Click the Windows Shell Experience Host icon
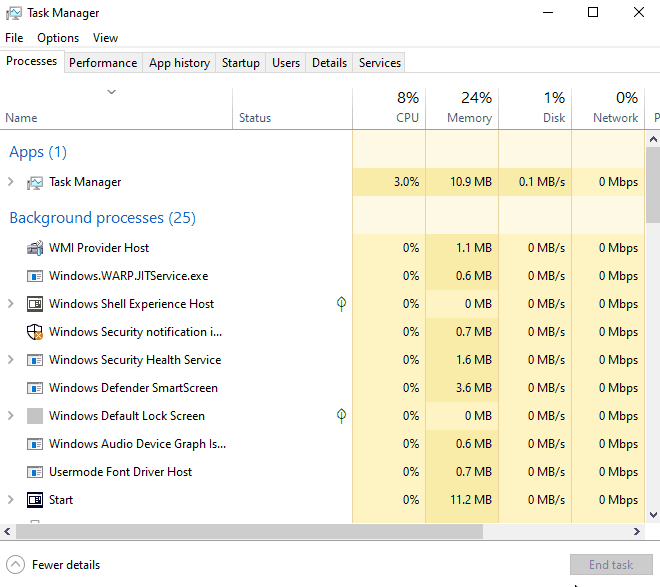 [35, 304]
